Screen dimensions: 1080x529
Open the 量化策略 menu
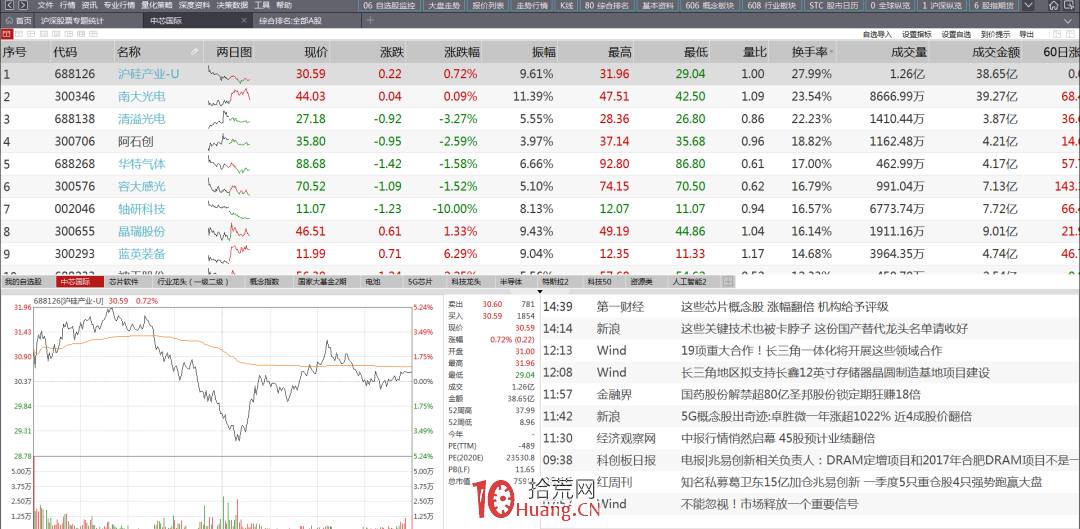155,6
